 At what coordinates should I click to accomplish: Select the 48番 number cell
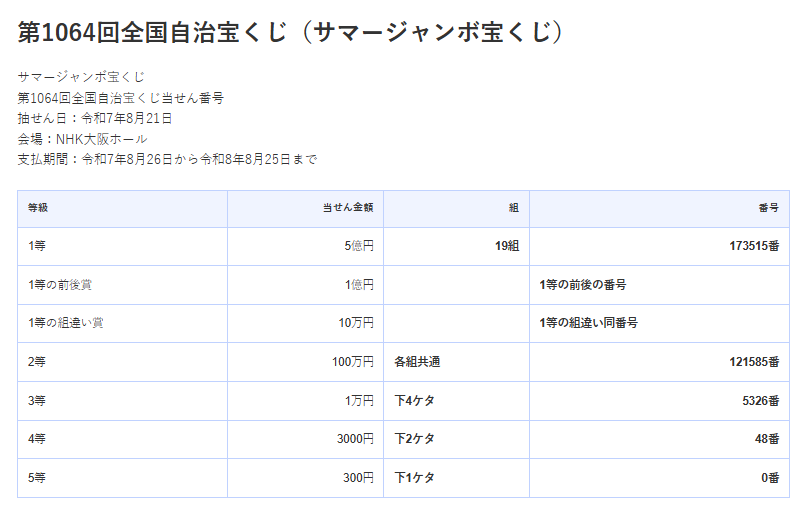click(767, 439)
